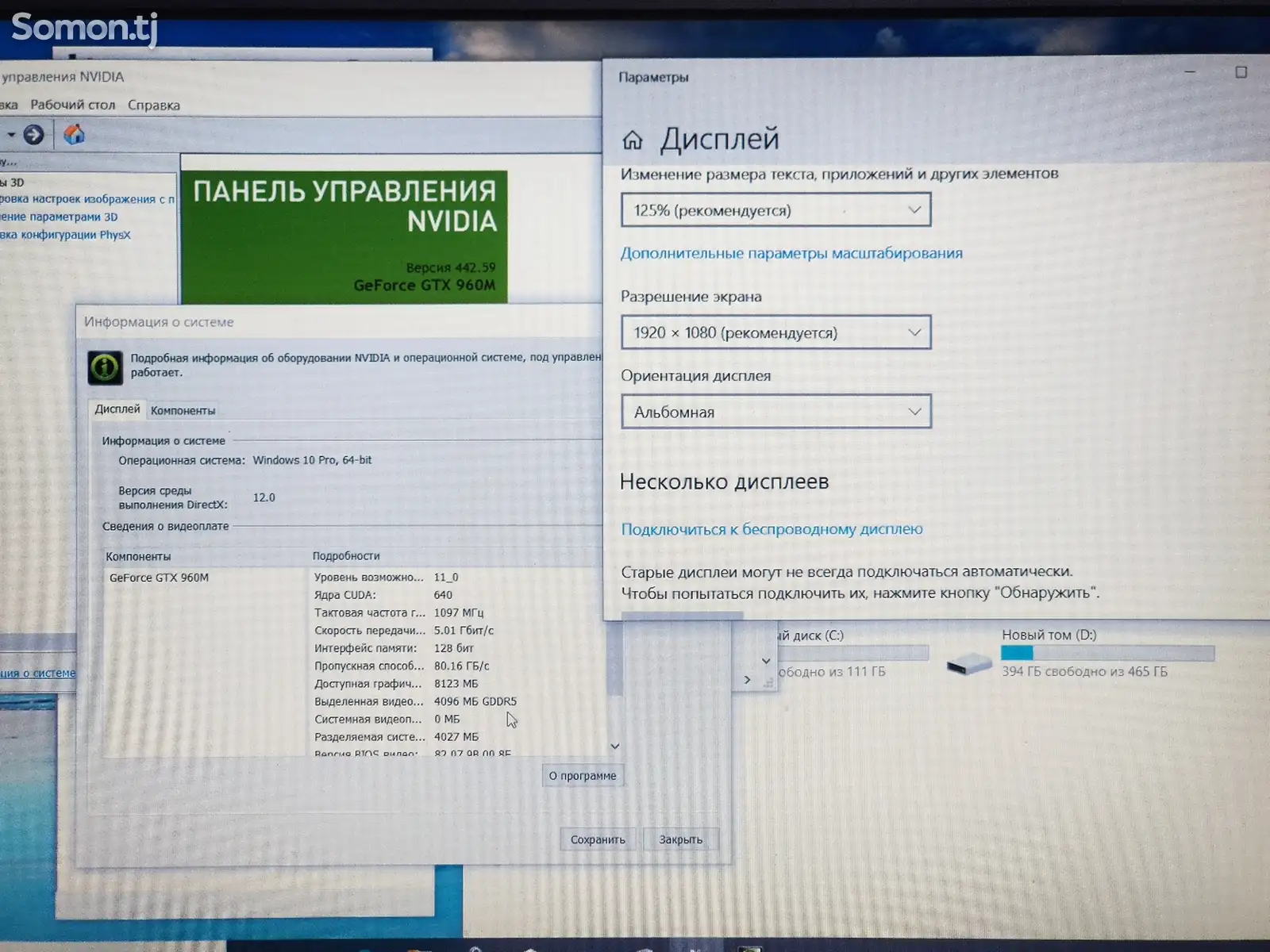Click the back-history dropdown arrow in NVIDIA toolbar

pos(10,135)
